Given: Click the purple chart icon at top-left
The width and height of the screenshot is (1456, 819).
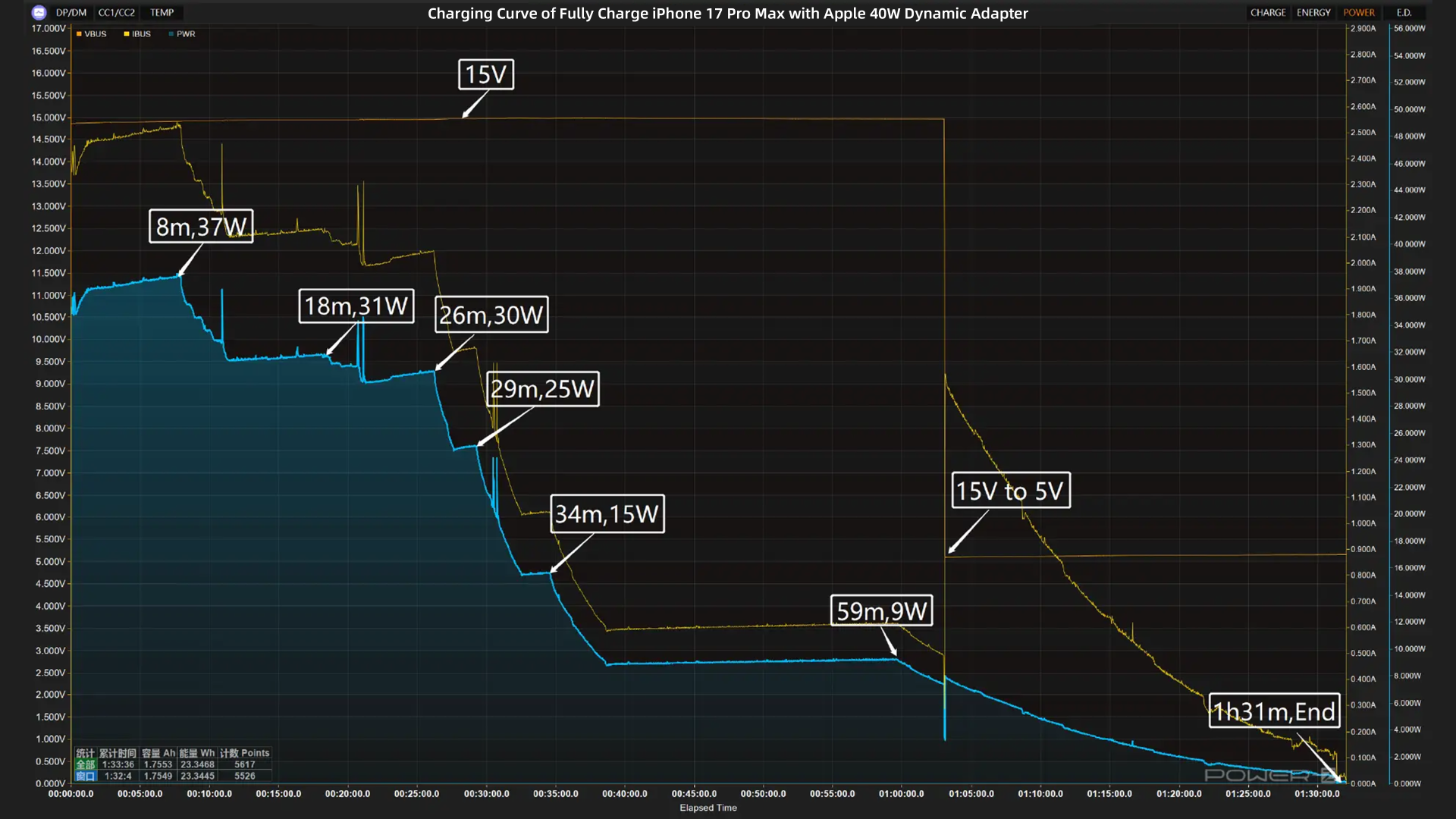Looking at the screenshot, I should click(39, 13).
